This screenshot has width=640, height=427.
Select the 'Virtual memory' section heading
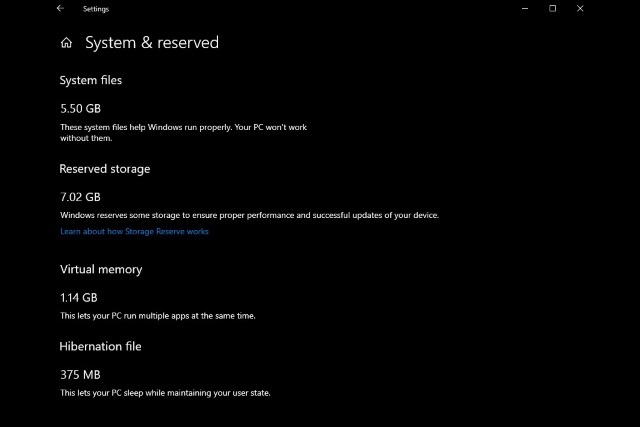pos(101,269)
